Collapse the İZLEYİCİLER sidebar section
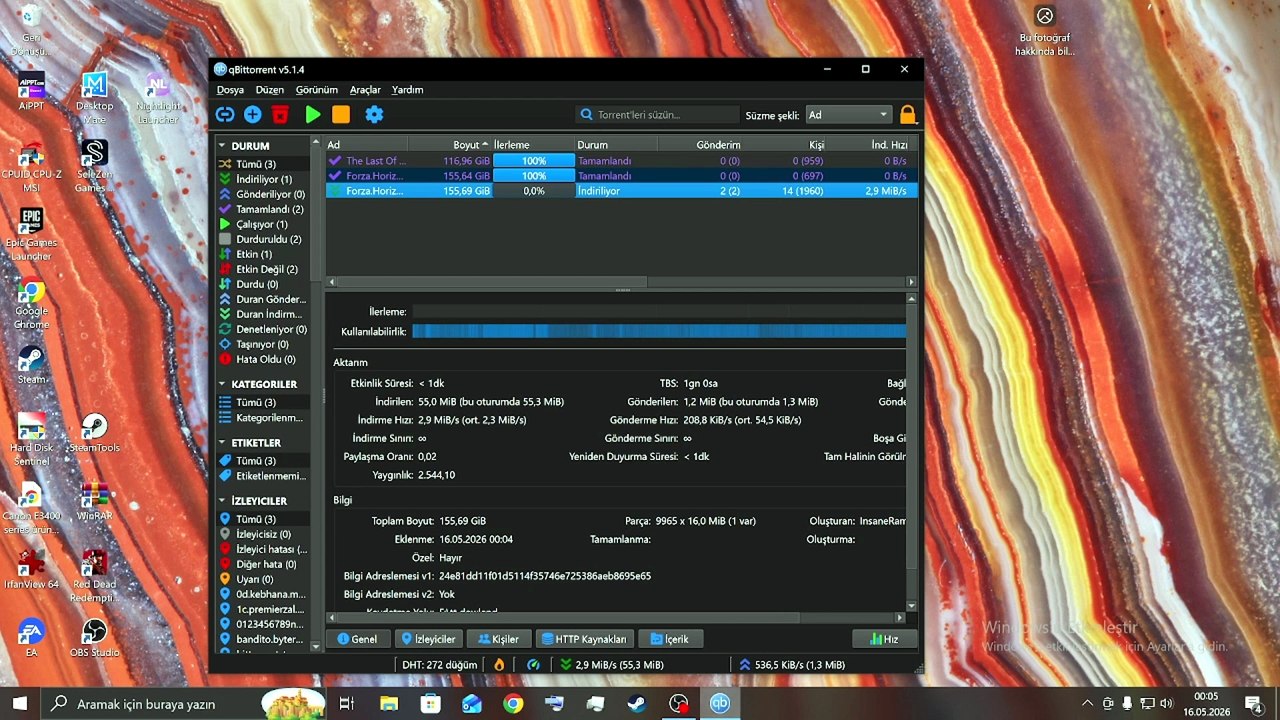1280x720 pixels. pos(222,501)
